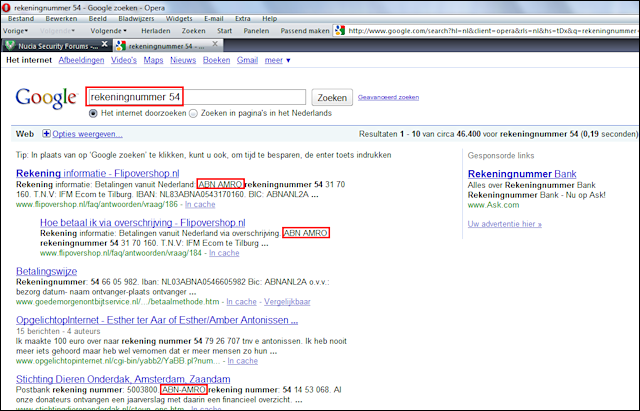Click the plus icon beside Opties weergeven
This screenshot has height=411, width=640.
tap(46, 133)
